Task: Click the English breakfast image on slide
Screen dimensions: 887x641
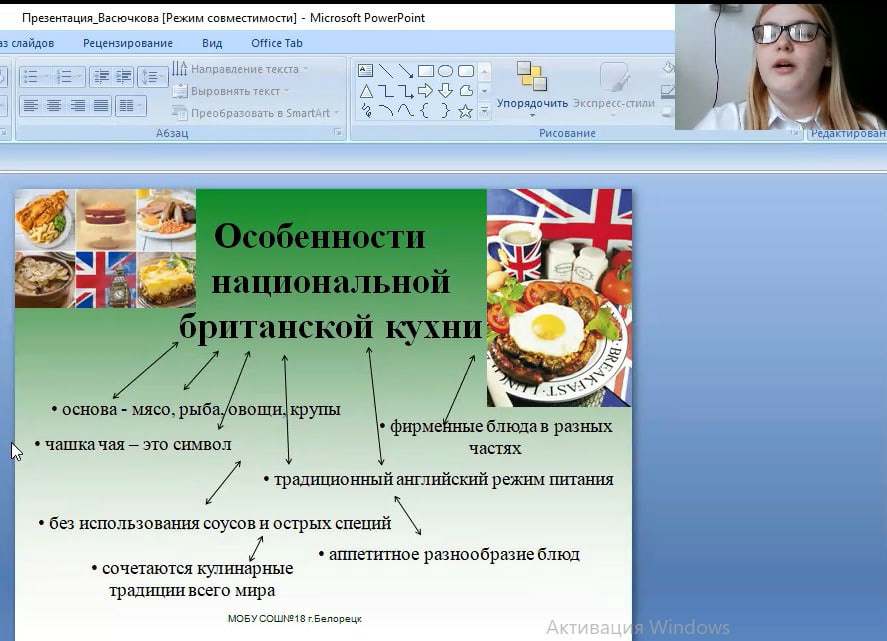Action: tap(558, 298)
